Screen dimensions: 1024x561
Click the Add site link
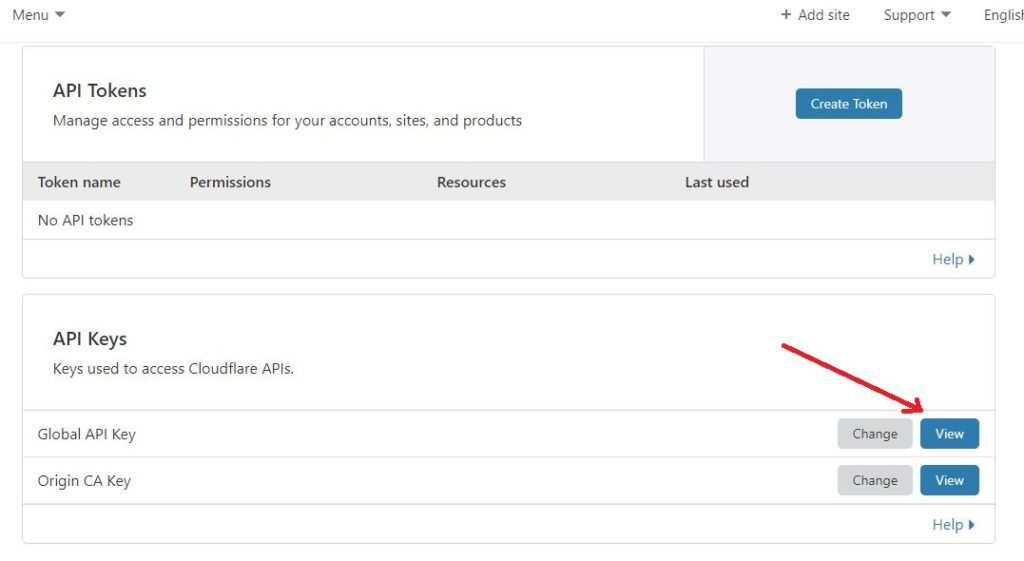pos(815,15)
